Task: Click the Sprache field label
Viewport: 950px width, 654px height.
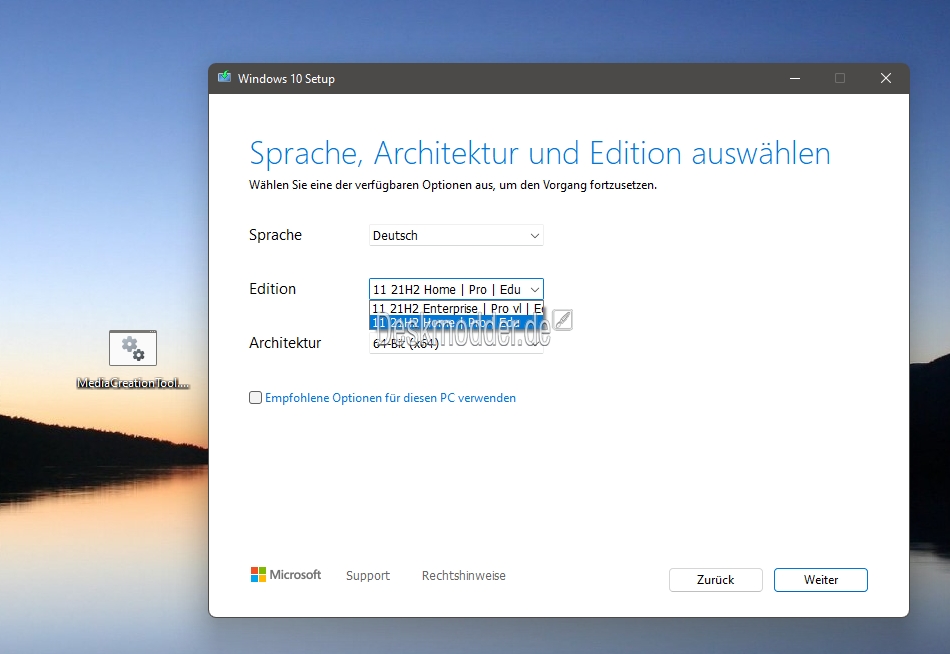Action: (275, 235)
